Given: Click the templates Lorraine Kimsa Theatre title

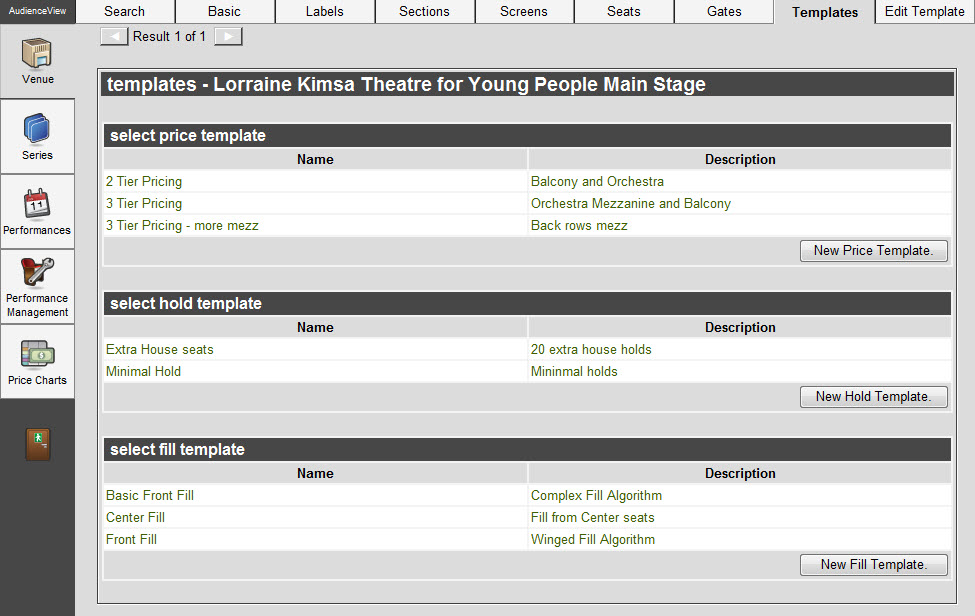Looking at the screenshot, I should [x=406, y=84].
